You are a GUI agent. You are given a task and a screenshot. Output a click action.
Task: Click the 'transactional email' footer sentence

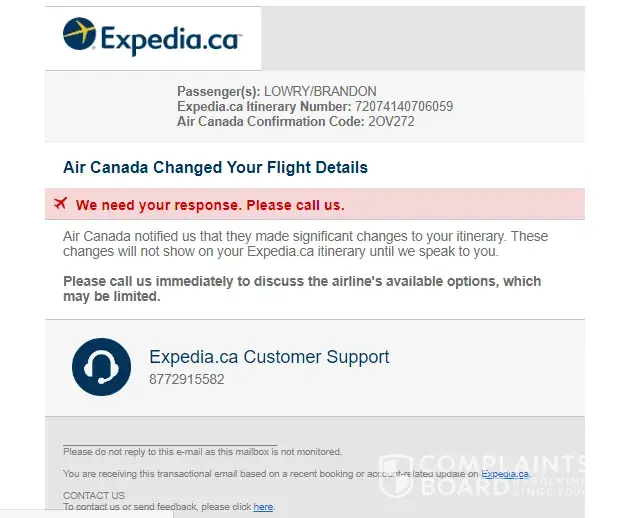coord(270,474)
